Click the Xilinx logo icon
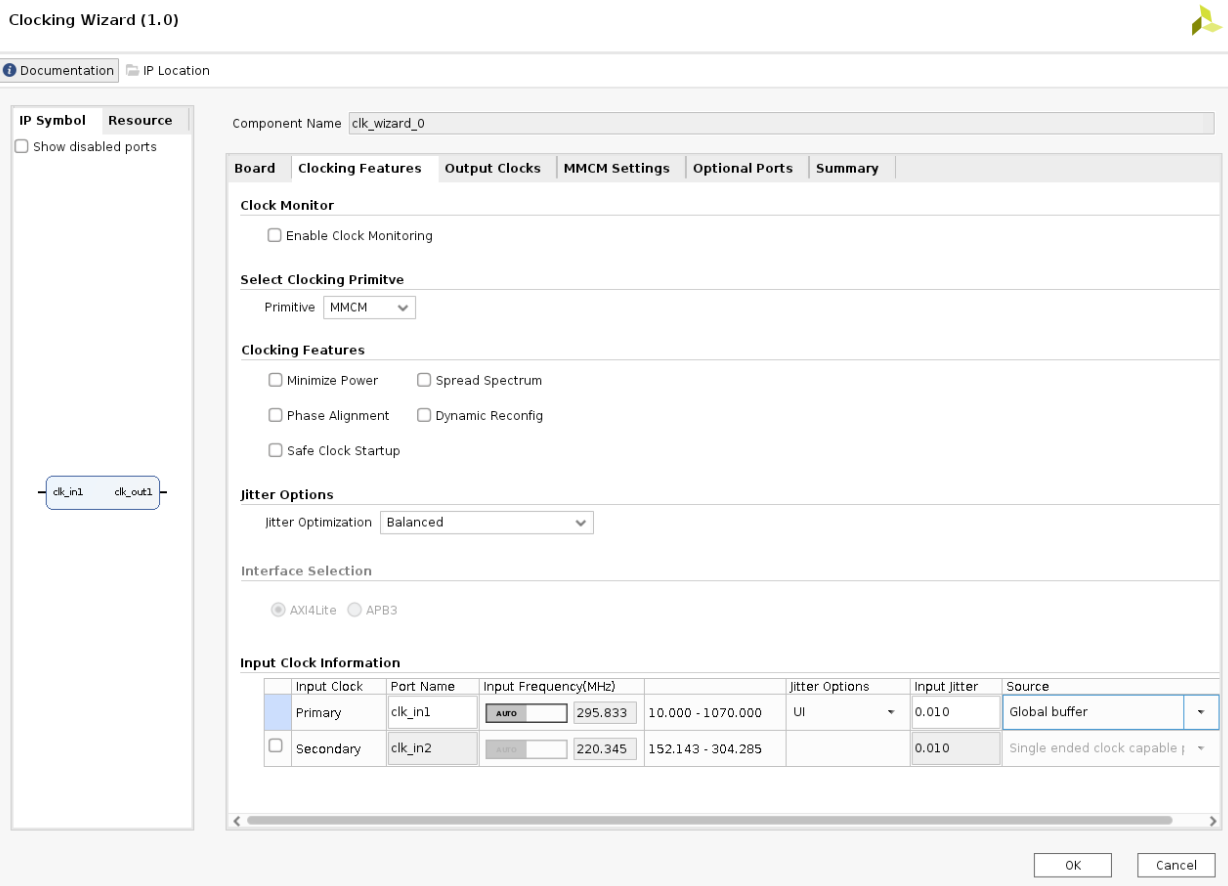 coord(1206,21)
